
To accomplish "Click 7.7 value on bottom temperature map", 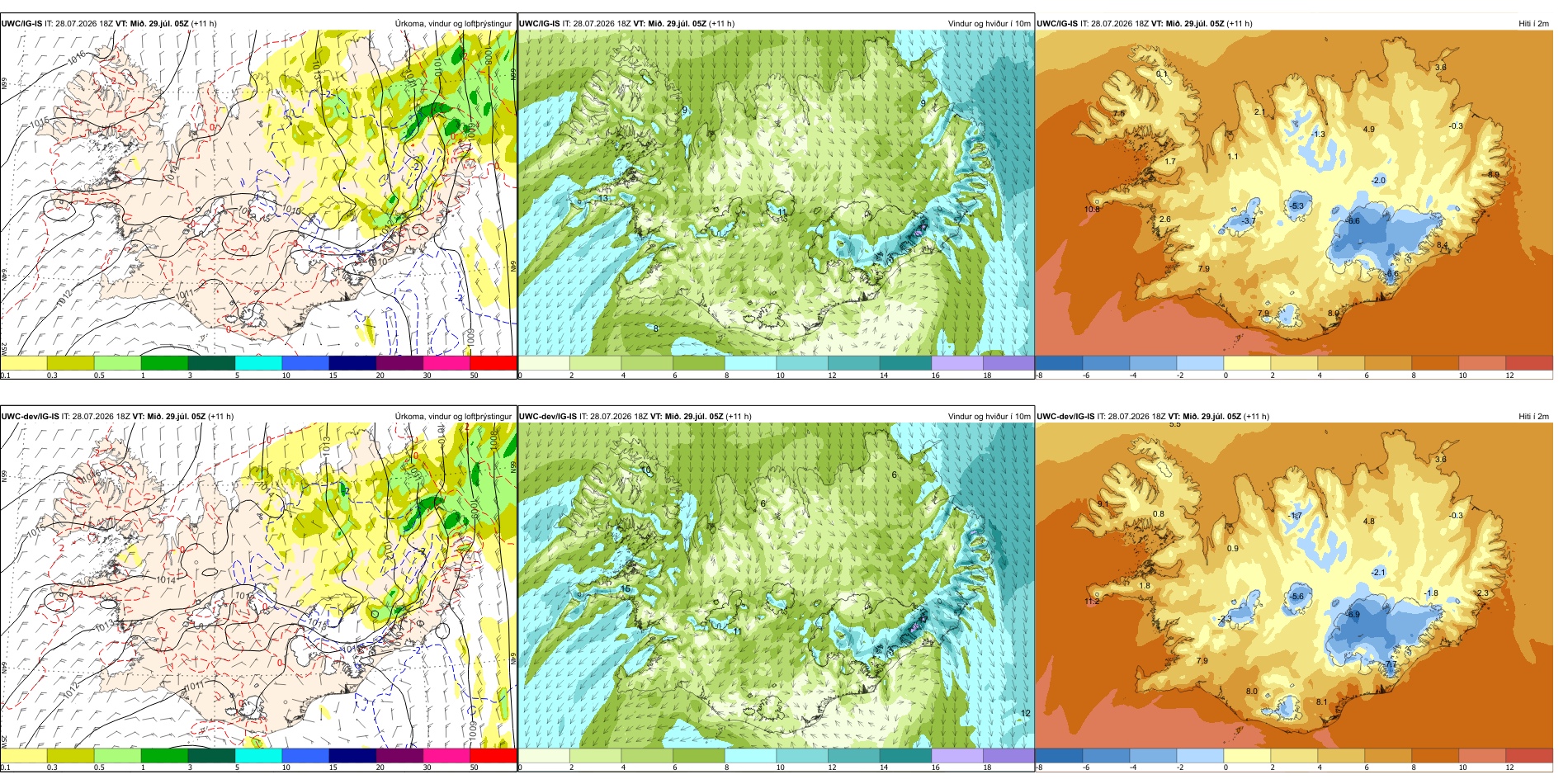I will (1391, 664).
